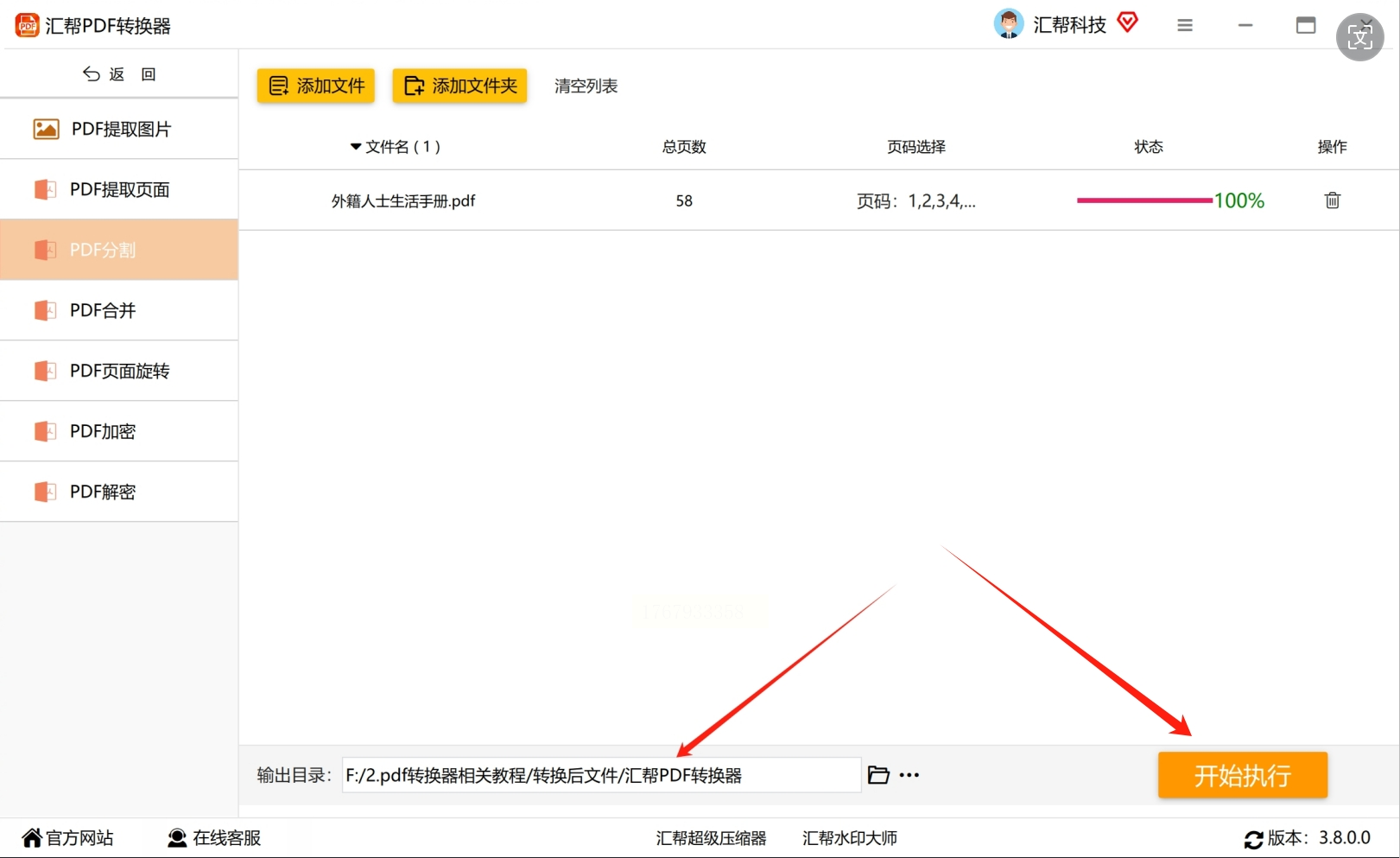Open page selection 页码: 1,2,3,4,...

(x=916, y=201)
